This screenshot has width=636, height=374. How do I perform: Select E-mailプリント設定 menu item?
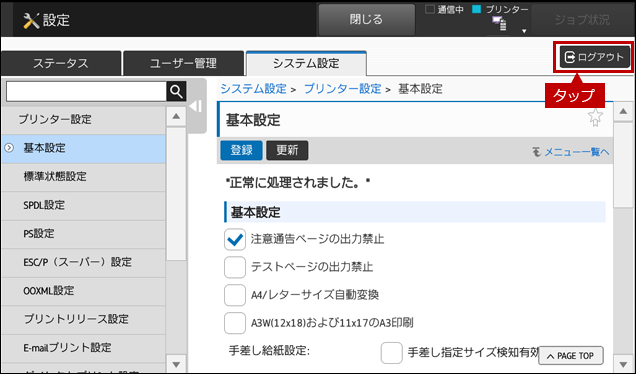(x=83, y=348)
